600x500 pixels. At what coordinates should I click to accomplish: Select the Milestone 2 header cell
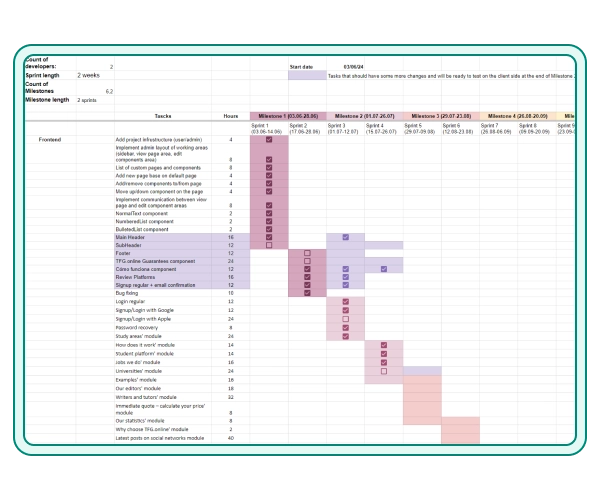tap(364, 116)
